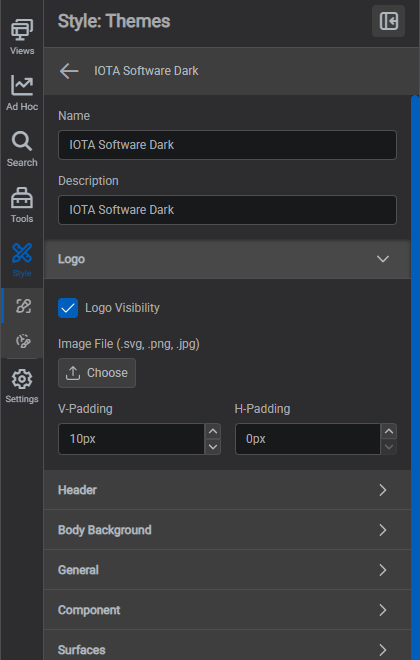420x660 pixels.
Task: Open the Search magnifier icon
Action: click(x=22, y=141)
